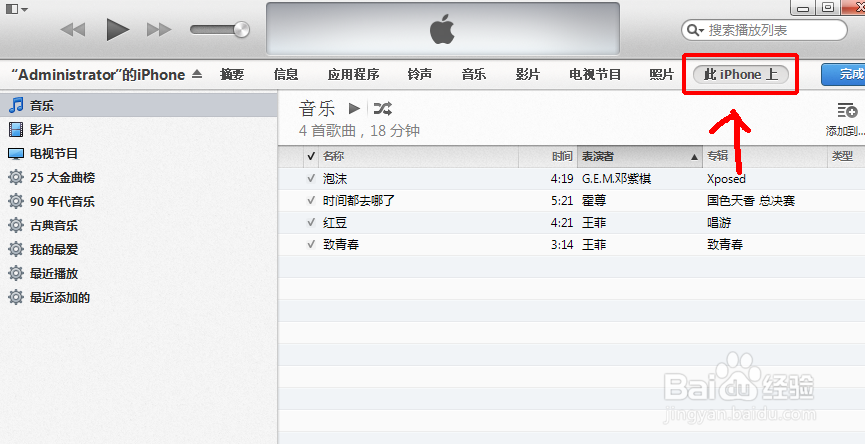
Task: Sort by the 专辑 column header
Action: tap(765, 157)
